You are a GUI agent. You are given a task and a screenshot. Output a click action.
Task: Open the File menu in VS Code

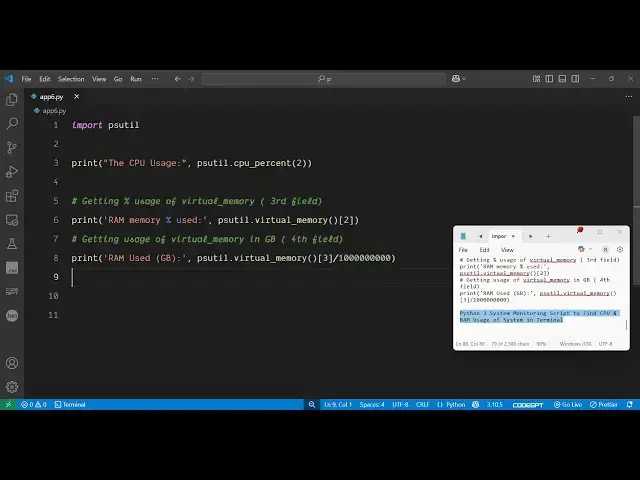point(26,79)
